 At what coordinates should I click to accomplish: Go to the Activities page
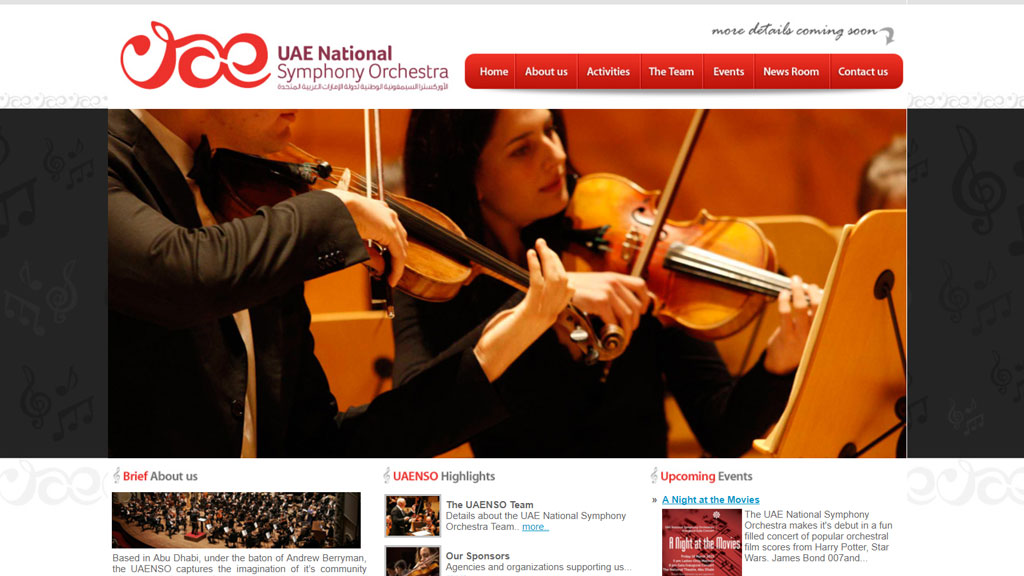pyautogui.click(x=608, y=72)
